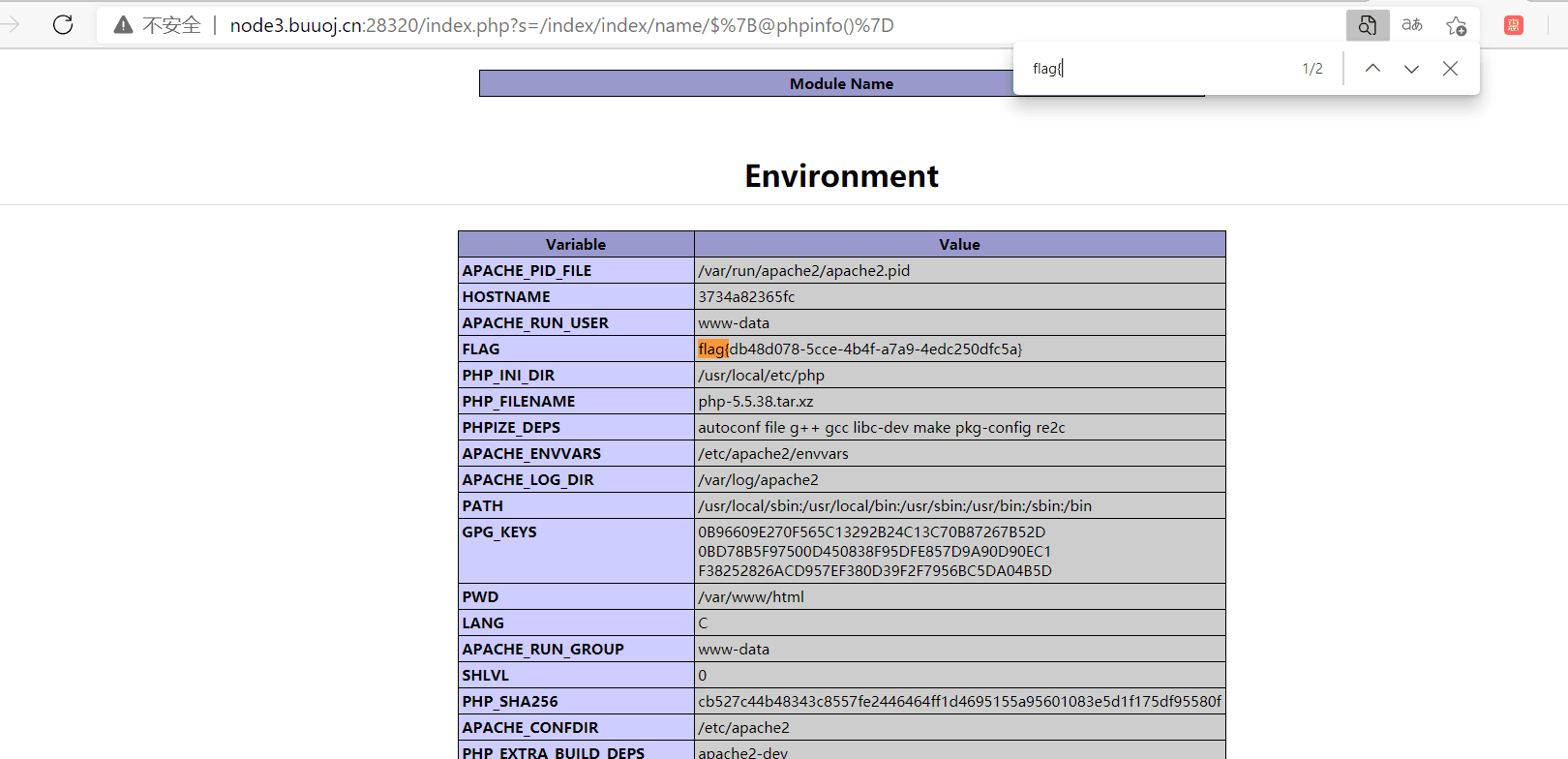Click the /usr/local/sbin PATH value
The image size is (1568, 759).
tap(895, 505)
